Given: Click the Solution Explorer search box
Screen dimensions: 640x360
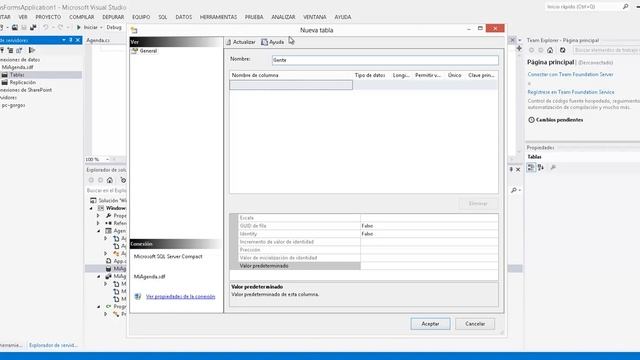Looking at the screenshot, I should coord(106,191).
